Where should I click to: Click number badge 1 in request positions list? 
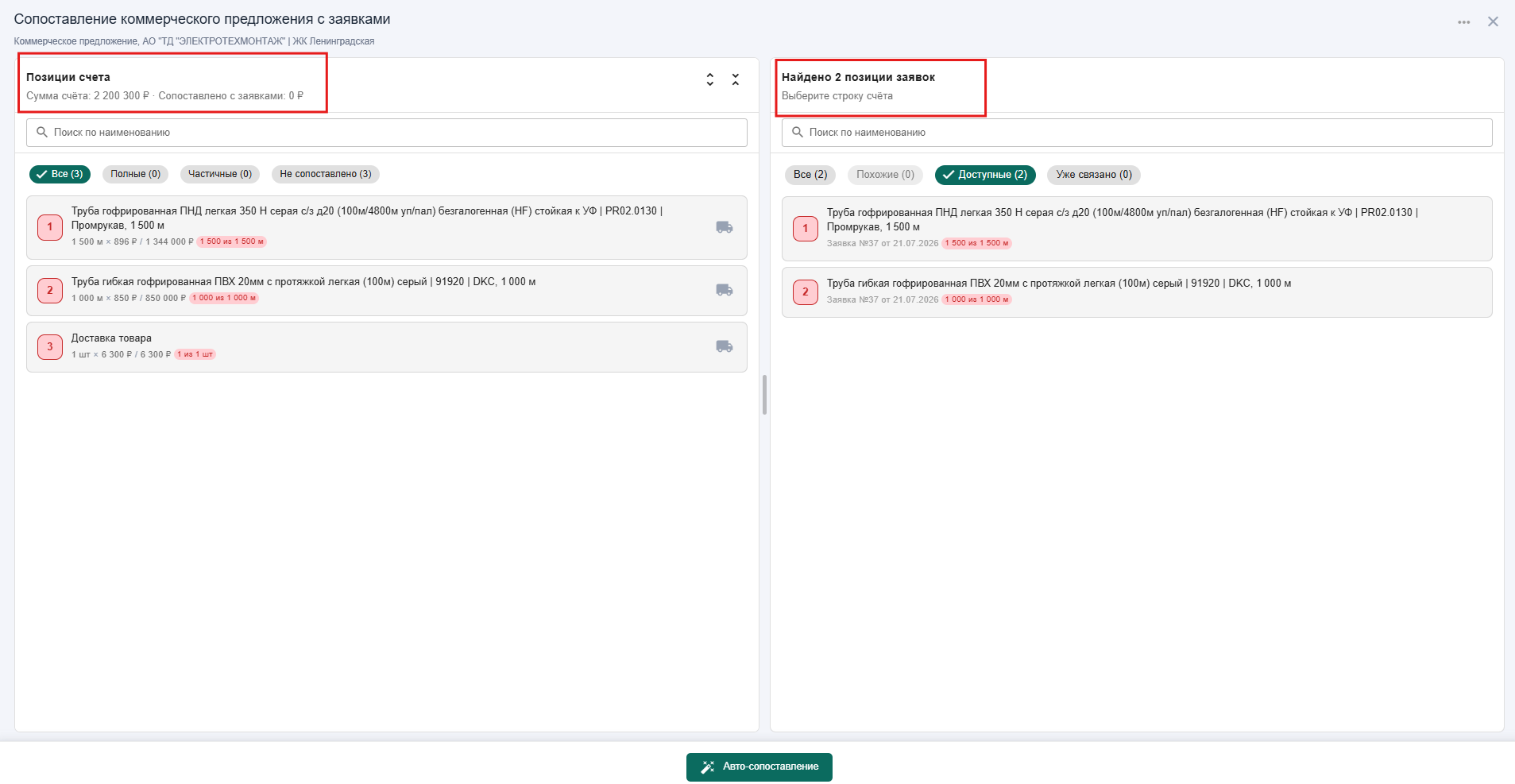[806, 229]
